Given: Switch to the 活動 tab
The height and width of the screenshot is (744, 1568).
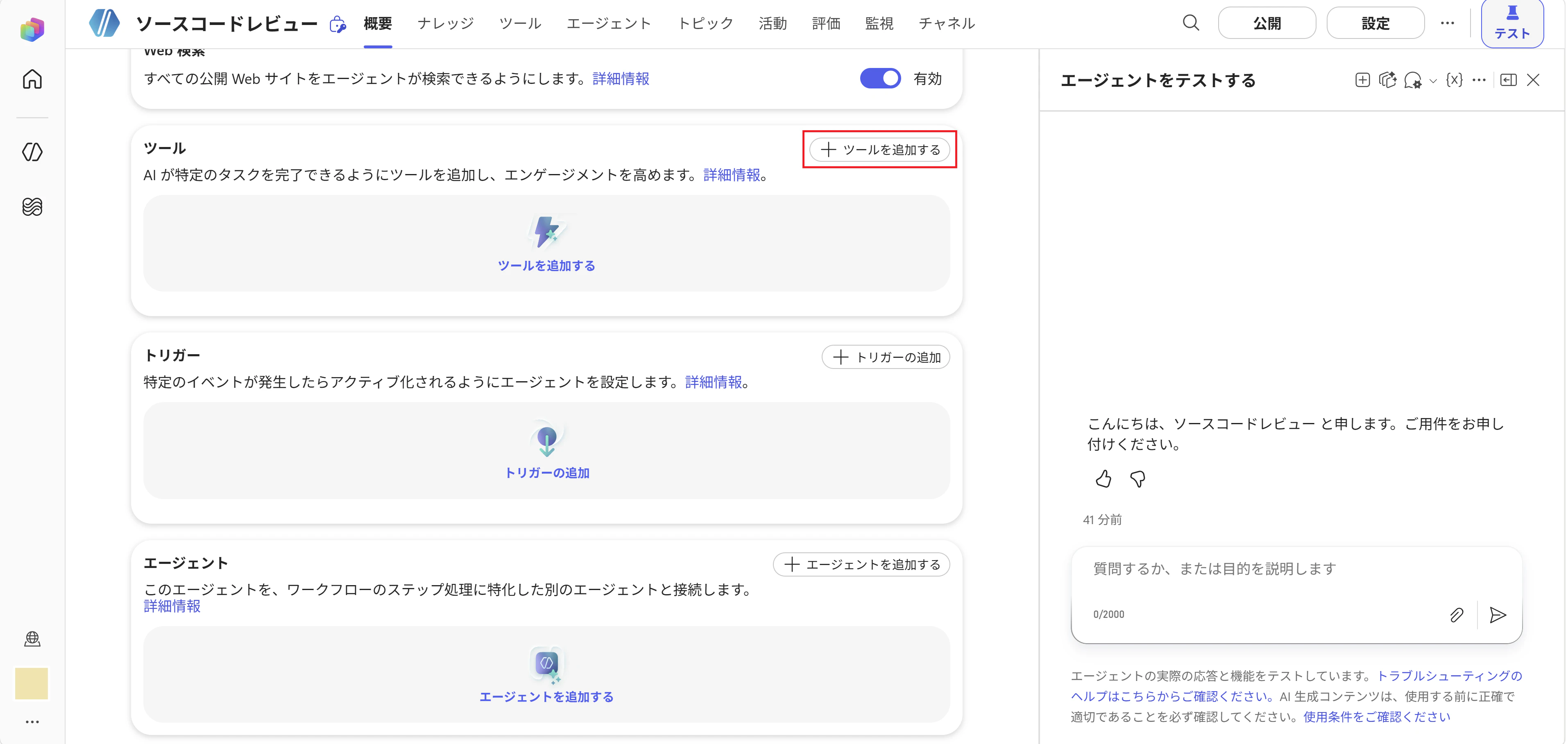Looking at the screenshot, I should click(773, 23).
